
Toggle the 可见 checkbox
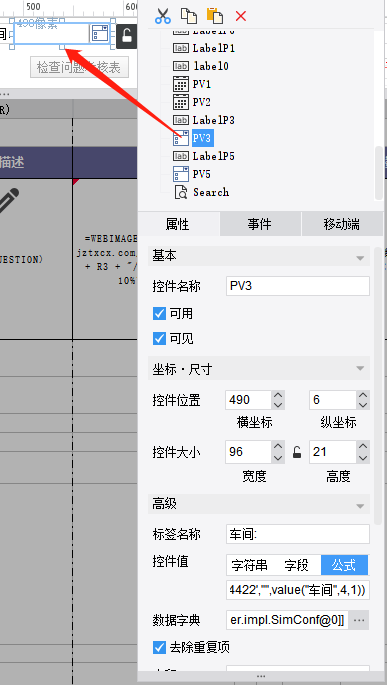(x=159, y=339)
